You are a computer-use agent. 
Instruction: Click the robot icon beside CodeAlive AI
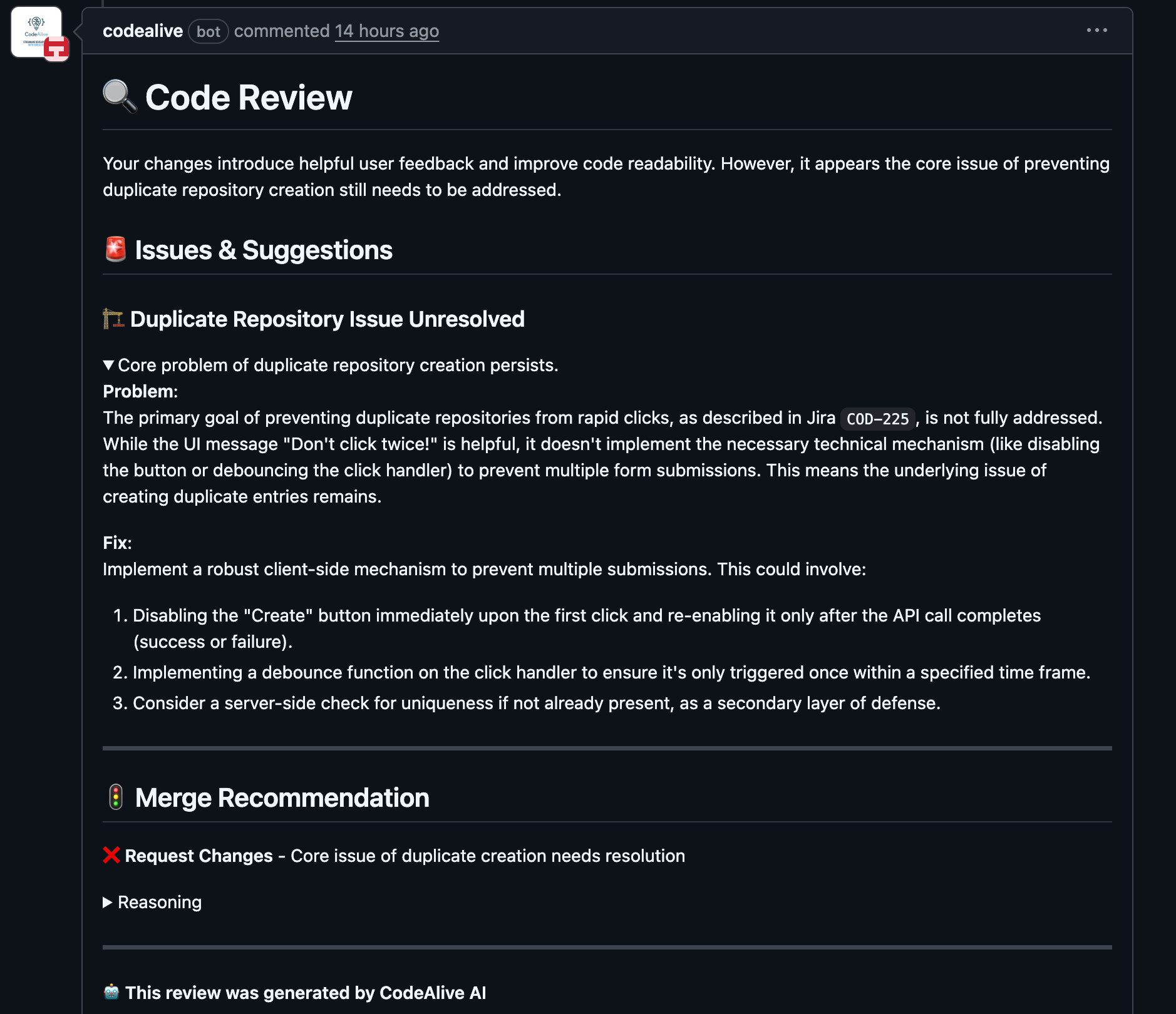[x=111, y=992]
